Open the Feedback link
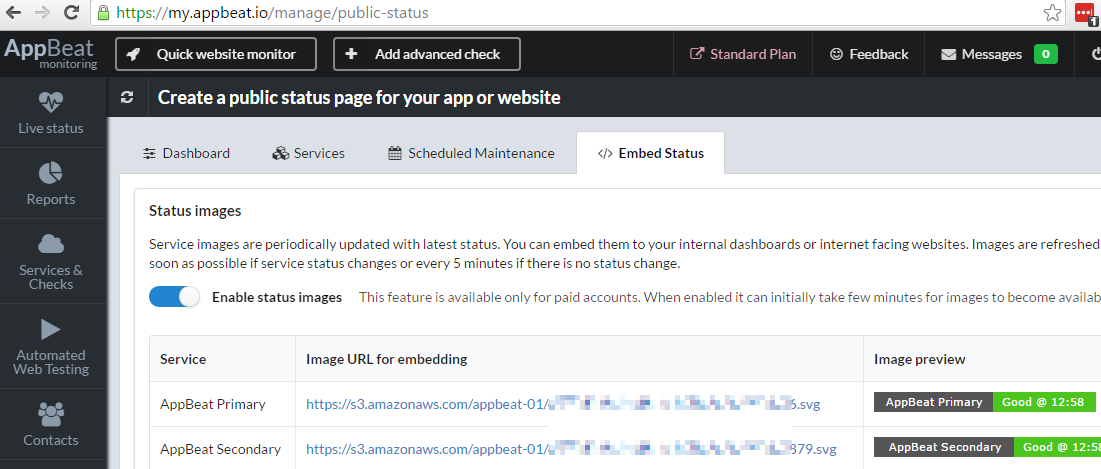This screenshot has height=469, width=1101. tap(869, 54)
